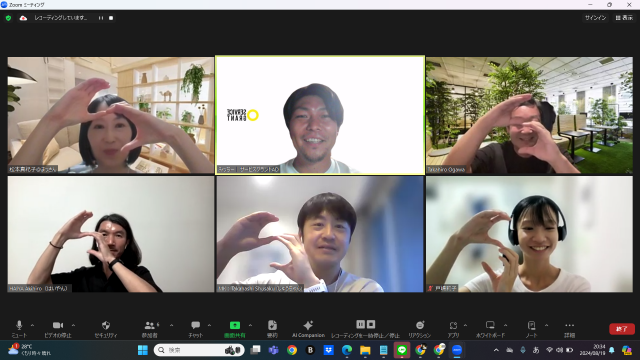Open the View layout menu
The height and width of the screenshot is (360, 640).
click(624, 18)
